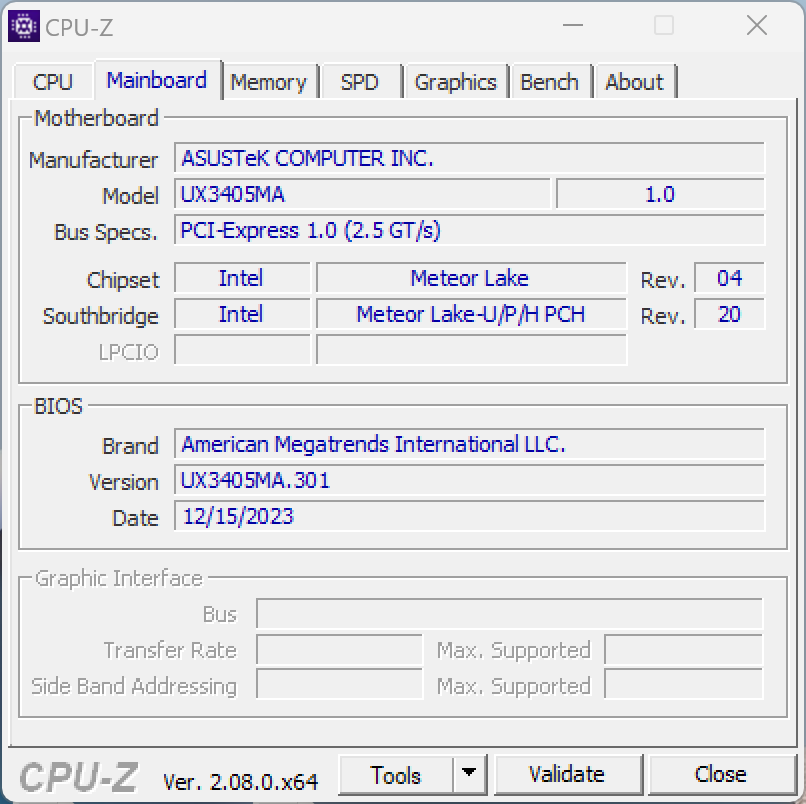This screenshot has height=804, width=806.
Task: Go to the SPD tab
Action: click(360, 82)
